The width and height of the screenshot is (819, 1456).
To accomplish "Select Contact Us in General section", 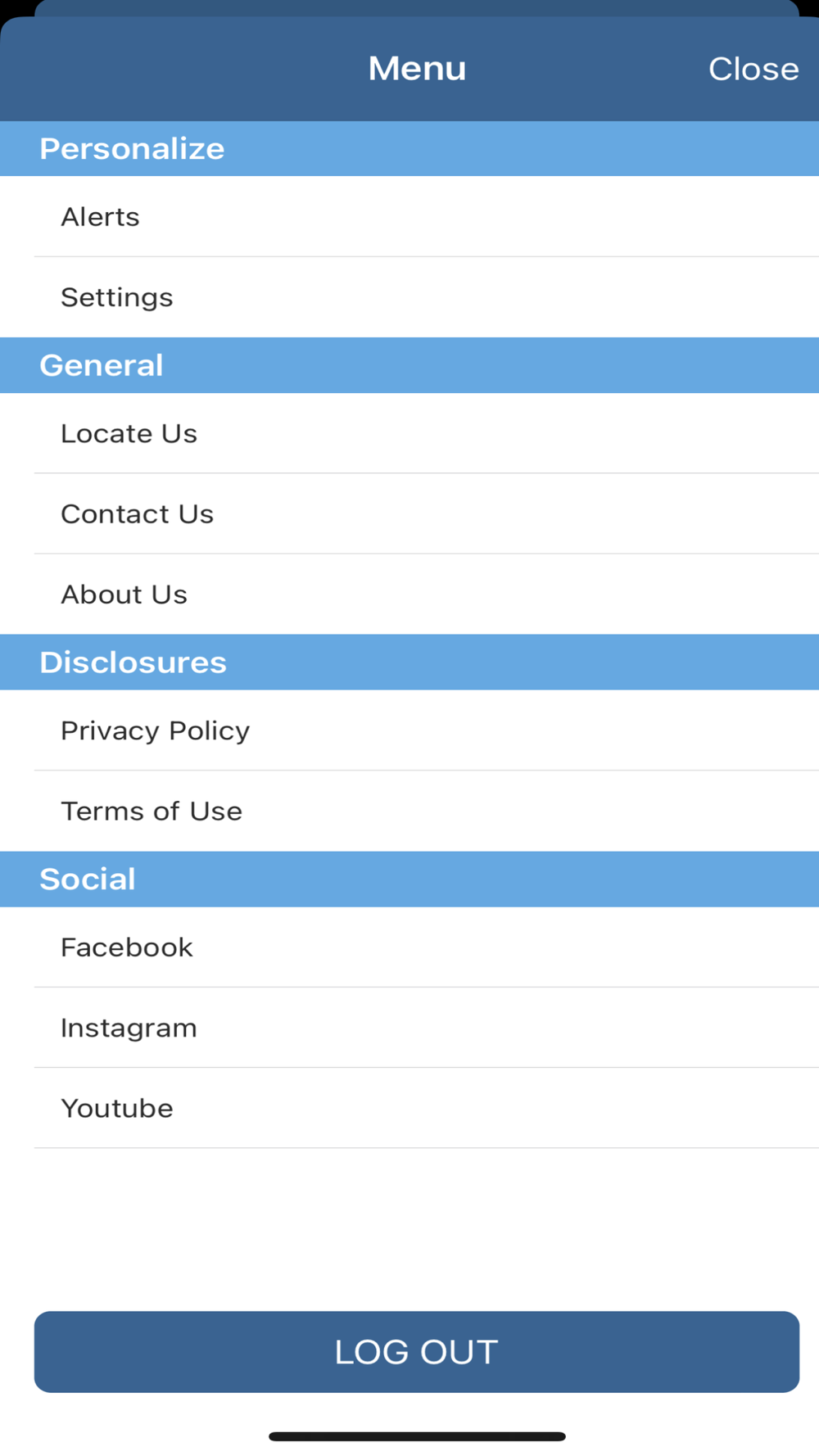I will click(x=409, y=513).
